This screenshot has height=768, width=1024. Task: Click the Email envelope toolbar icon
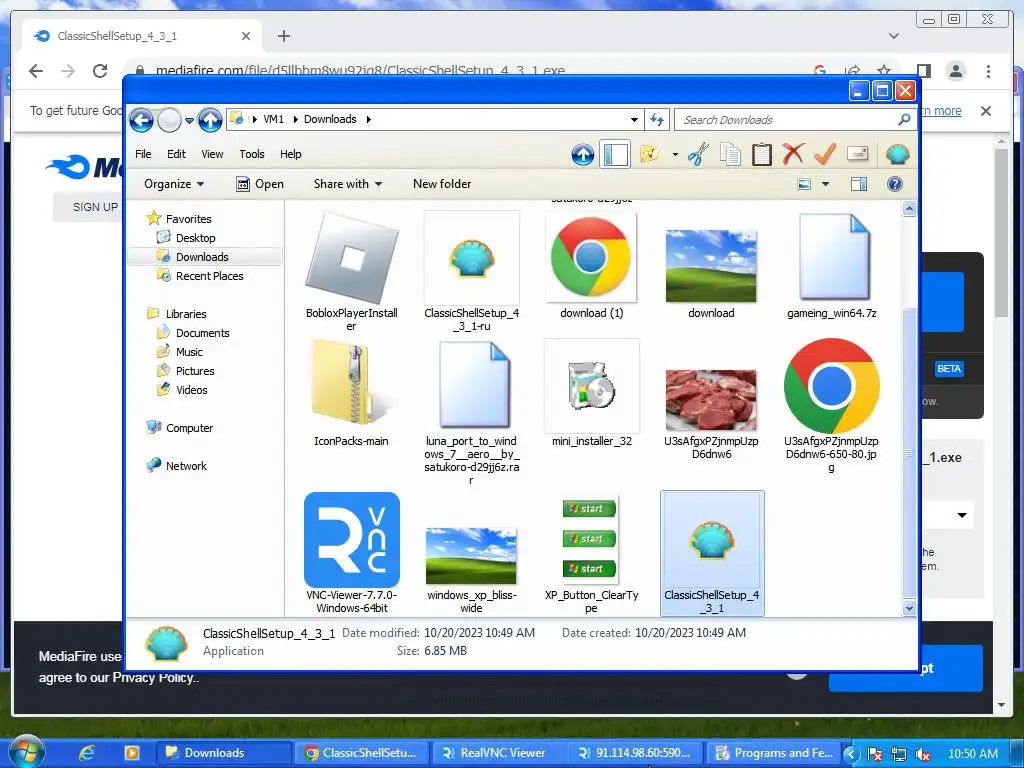[x=857, y=154]
